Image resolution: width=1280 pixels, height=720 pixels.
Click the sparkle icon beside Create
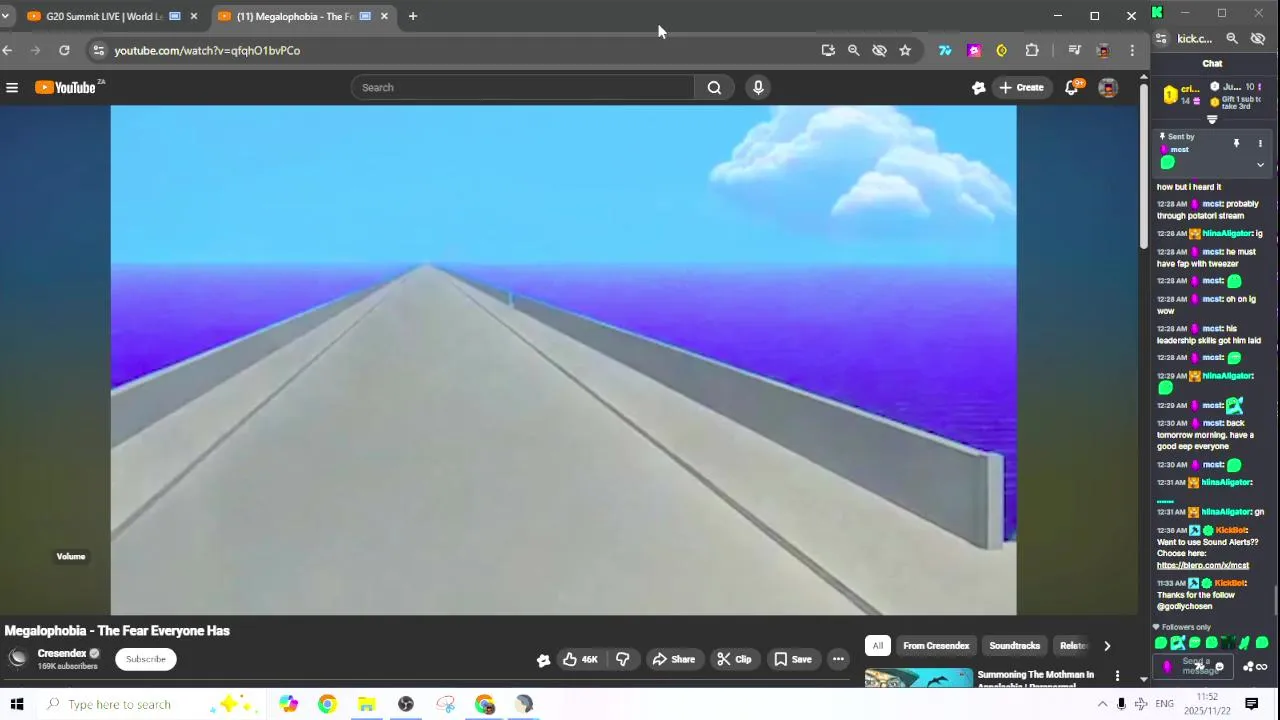coord(978,88)
